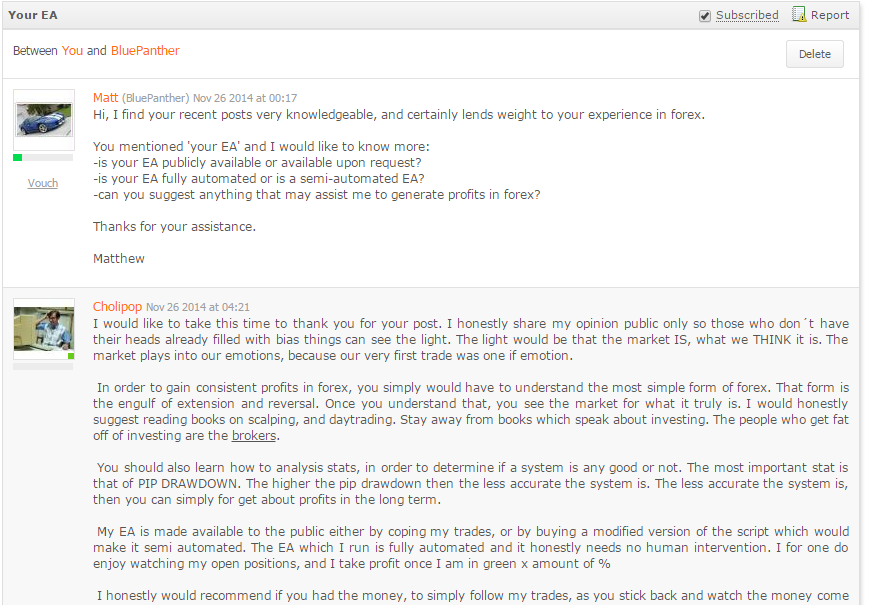
Task: Click the Report text label
Action: click(830, 15)
